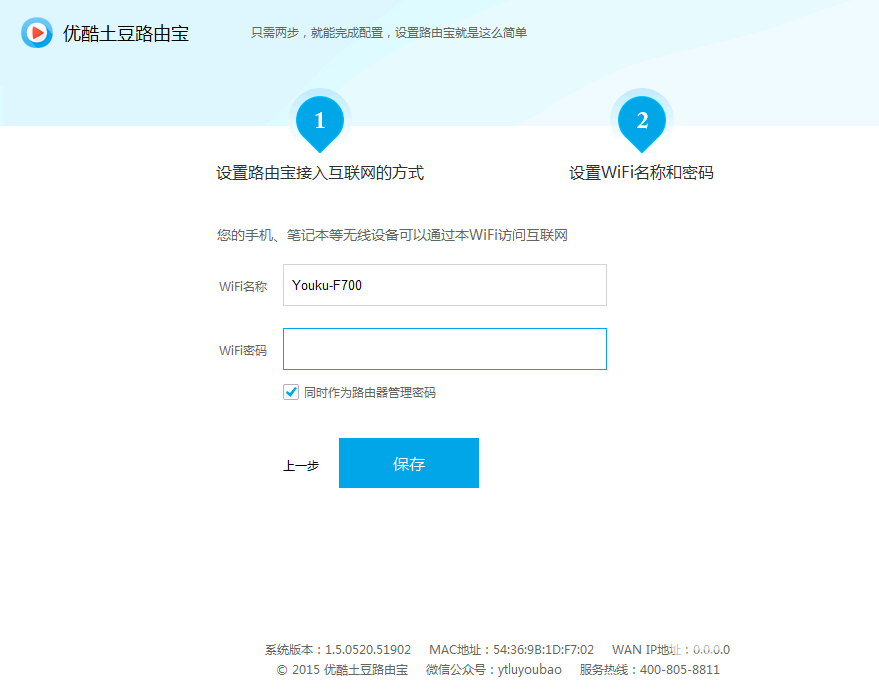This screenshot has width=879, height=691.
Task: Click the step 2 pin marker
Action: [x=642, y=123]
